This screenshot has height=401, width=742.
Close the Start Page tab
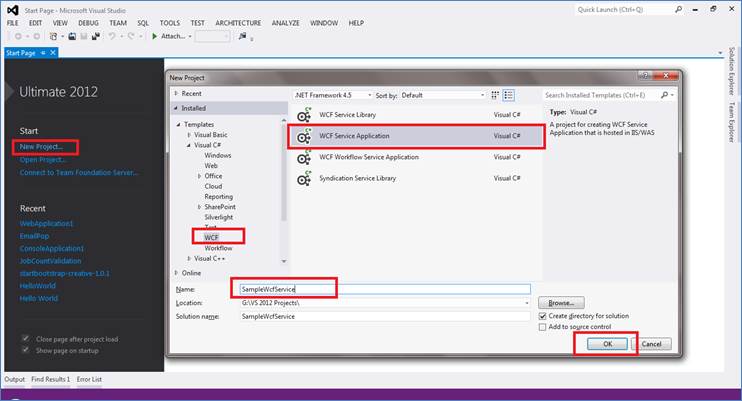point(53,53)
